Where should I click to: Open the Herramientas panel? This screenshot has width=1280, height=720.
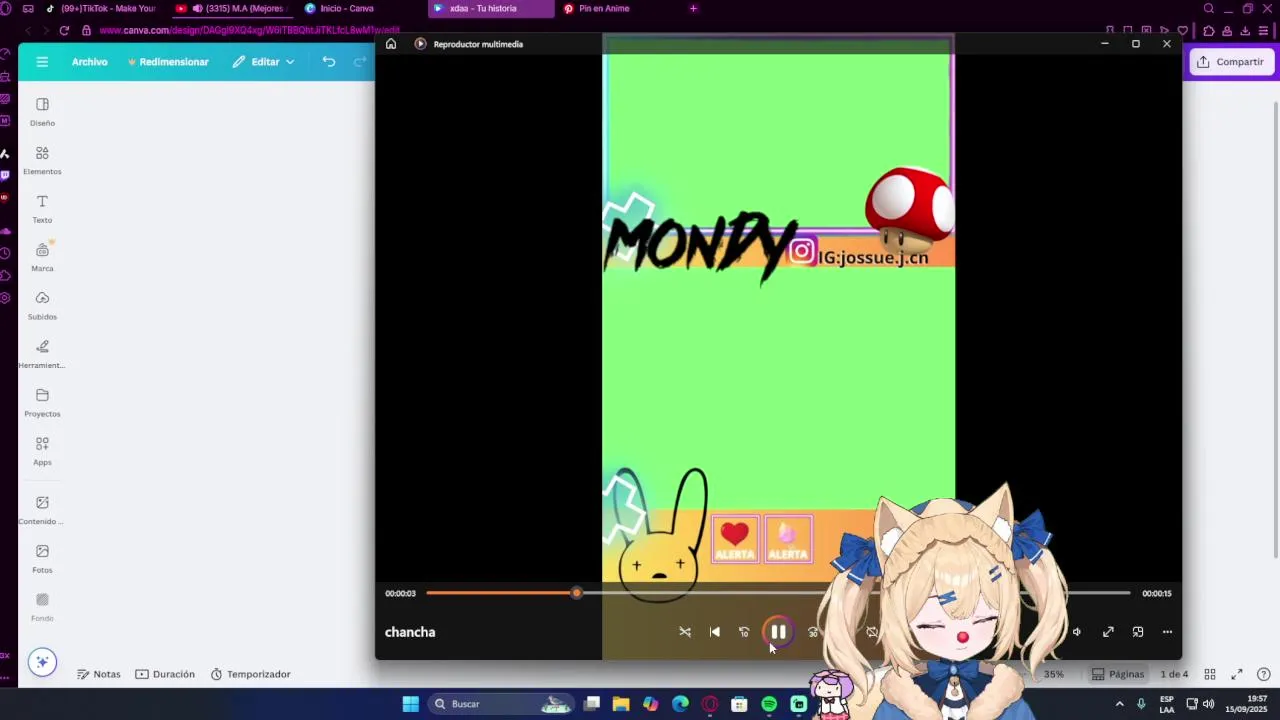(42, 354)
